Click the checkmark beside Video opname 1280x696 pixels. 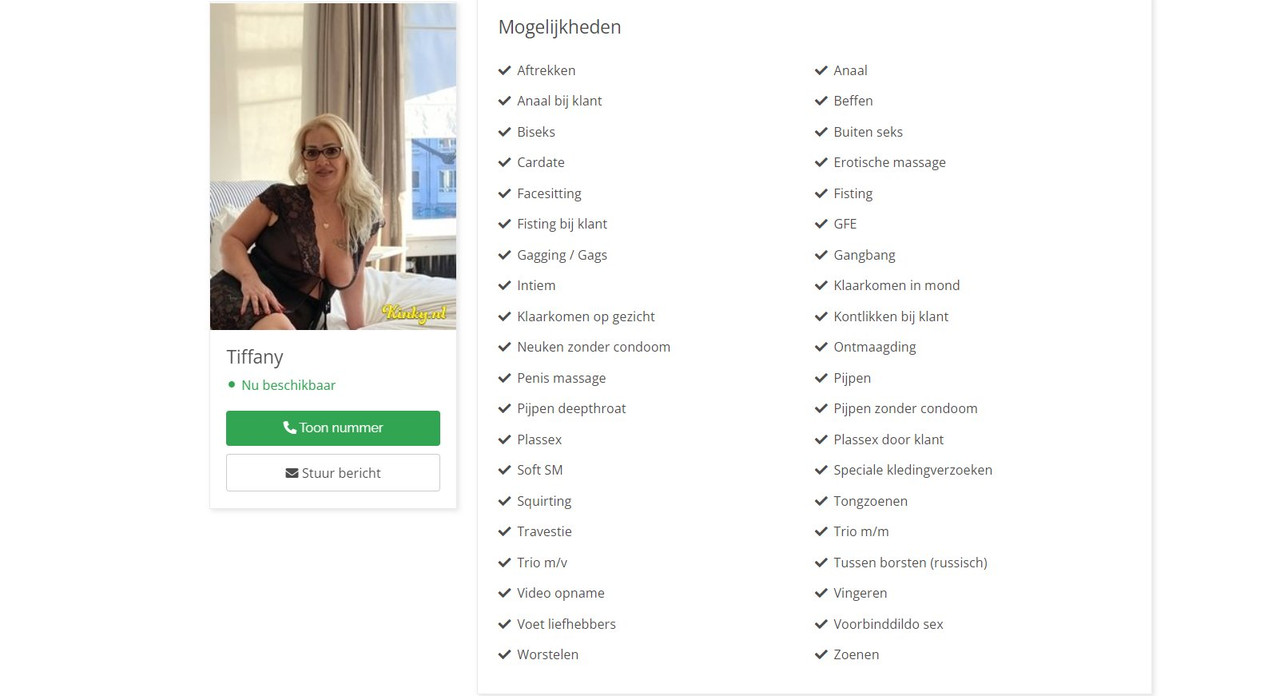[505, 593]
